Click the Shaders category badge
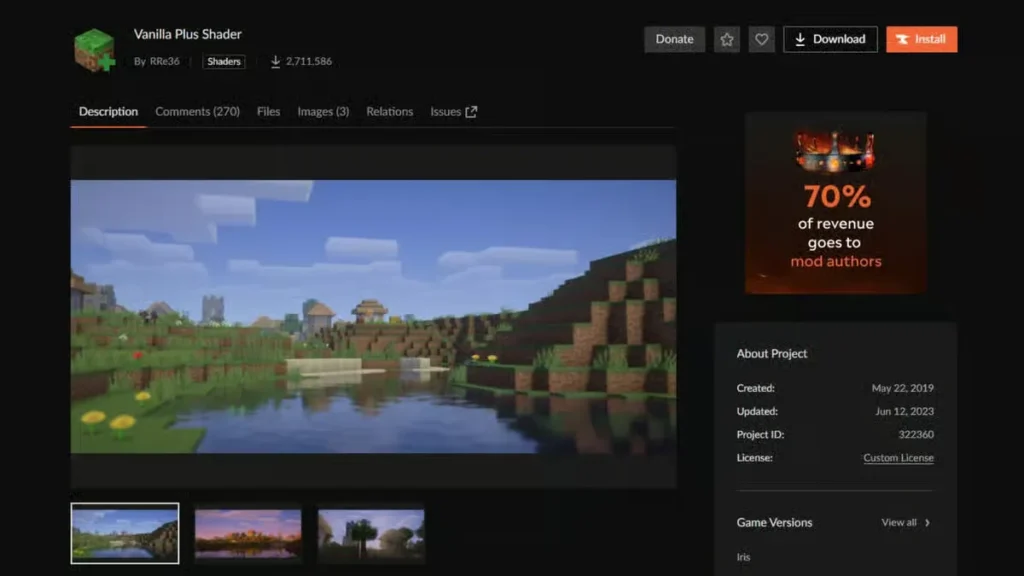This screenshot has height=576, width=1024. click(x=223, y=61)
